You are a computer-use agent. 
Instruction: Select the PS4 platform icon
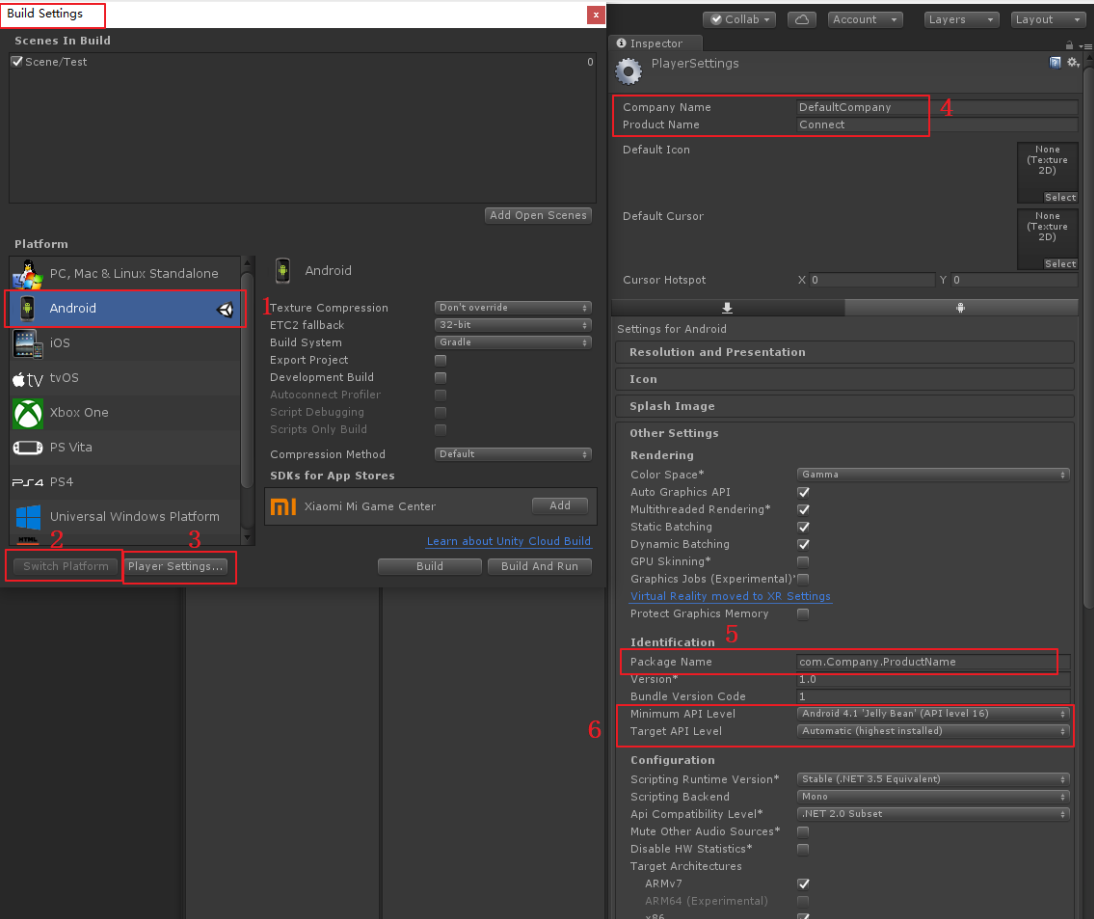tap(27, 482)
